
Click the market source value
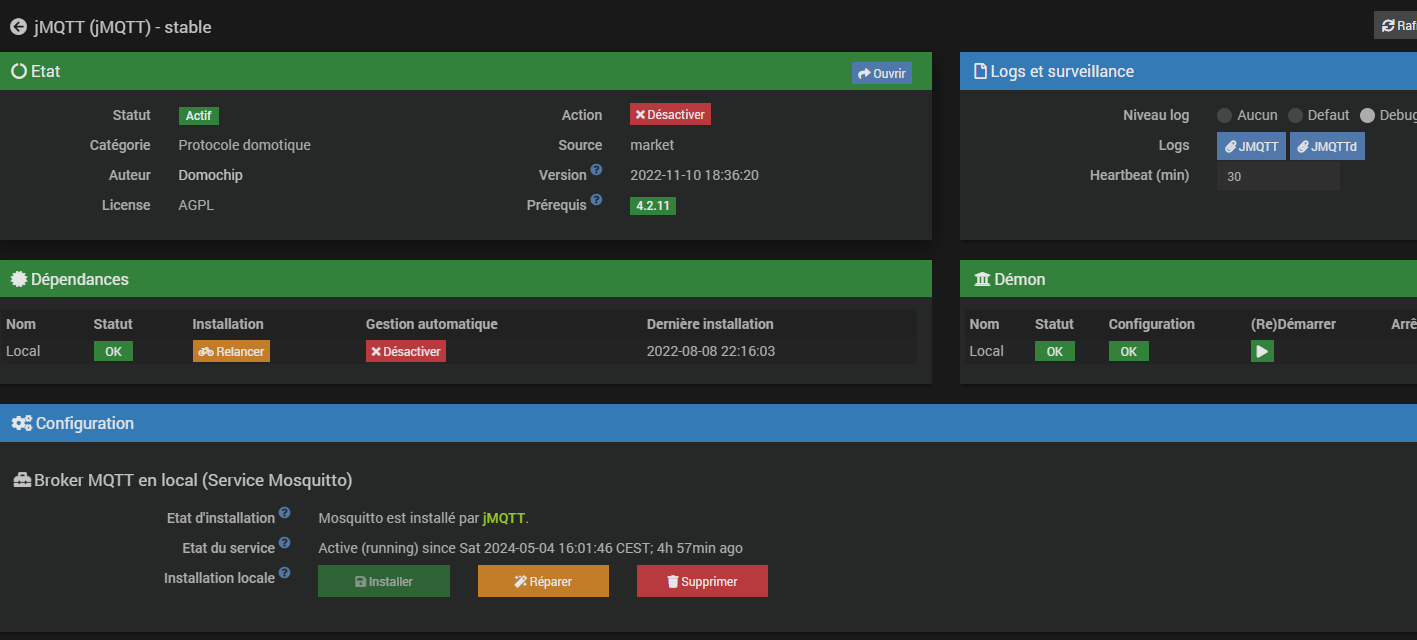coord(652,145)
